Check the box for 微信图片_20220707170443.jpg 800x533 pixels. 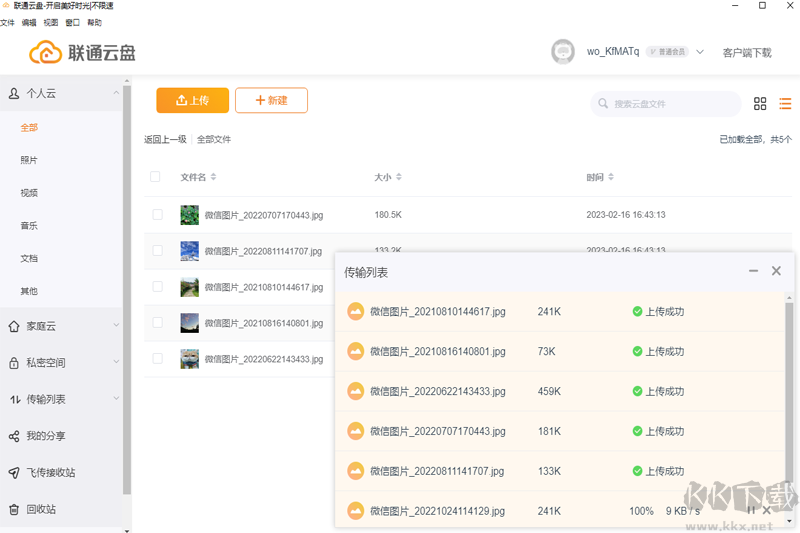click(157, 215)
